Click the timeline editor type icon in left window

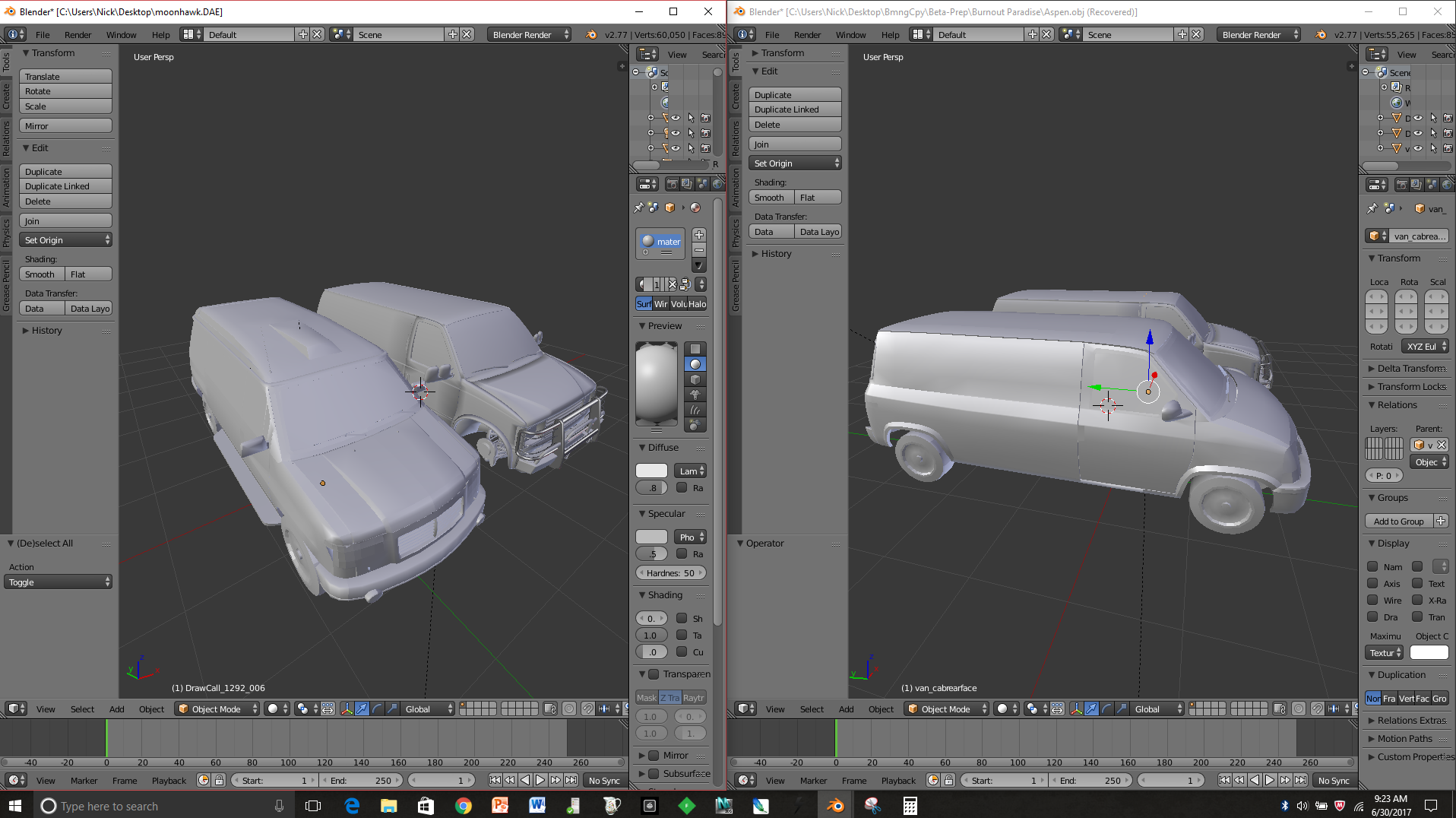[x=16, y=780]
